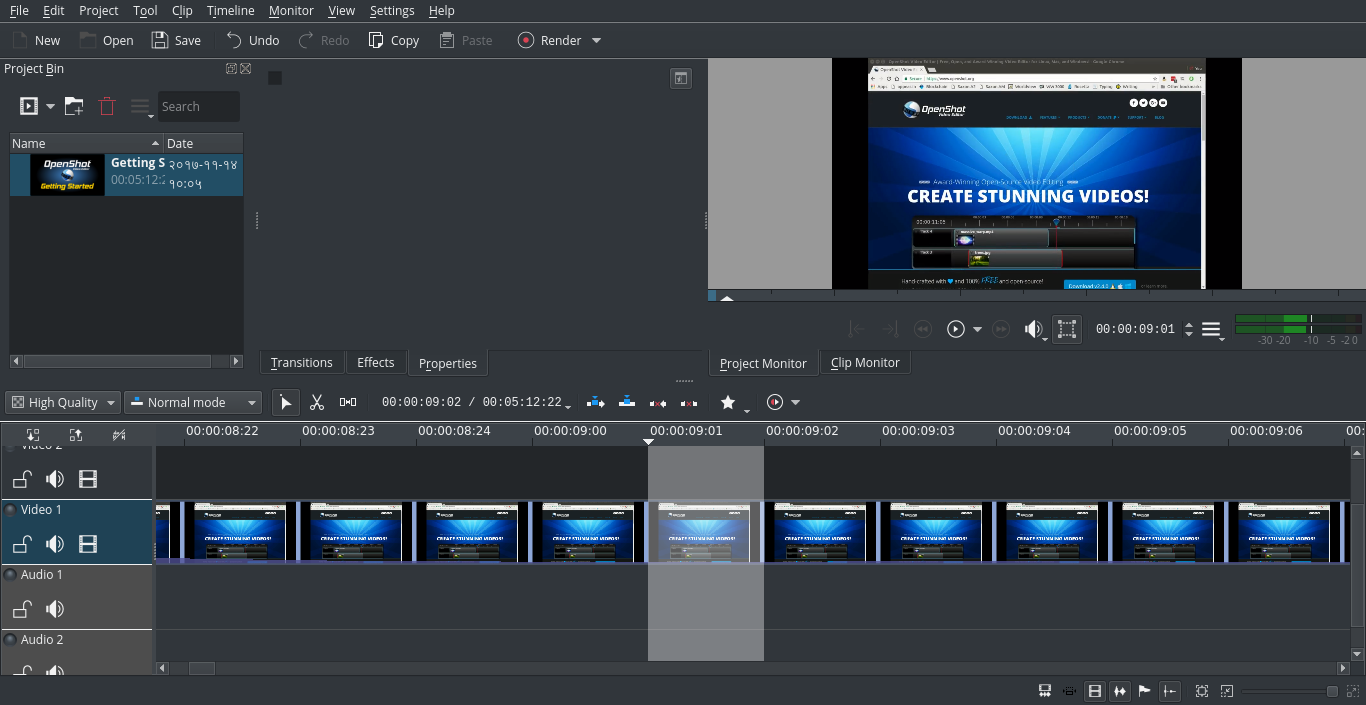The width and height of the screenshot is (1366, 705).
Task: Click the Project Bin search field
Action: [x=198, y=106]
